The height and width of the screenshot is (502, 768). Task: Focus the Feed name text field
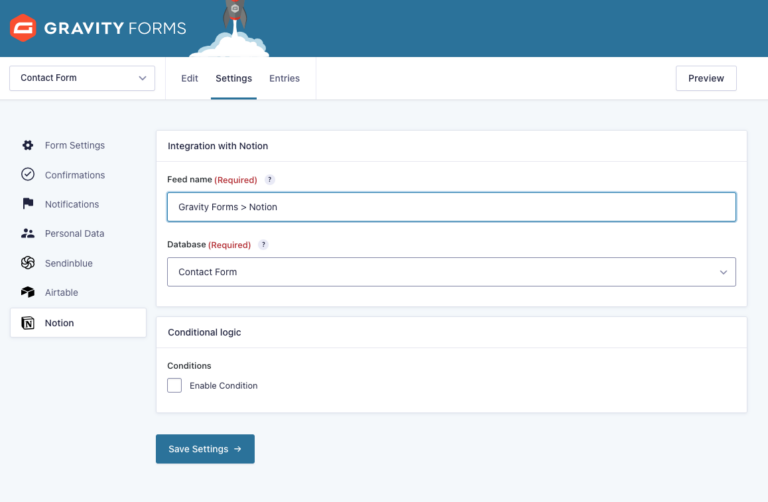[x=451, y=207]
